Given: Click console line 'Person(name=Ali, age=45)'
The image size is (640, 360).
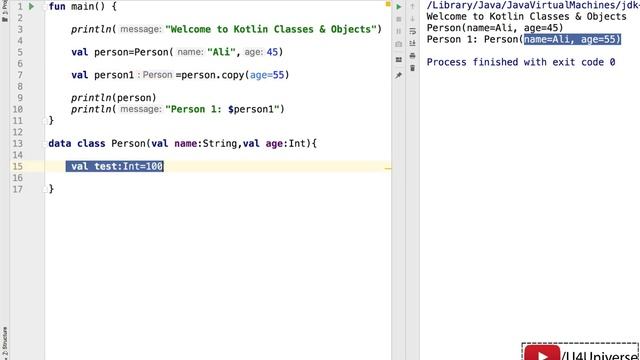Looking at the screenshot, I should pos(495,28).
